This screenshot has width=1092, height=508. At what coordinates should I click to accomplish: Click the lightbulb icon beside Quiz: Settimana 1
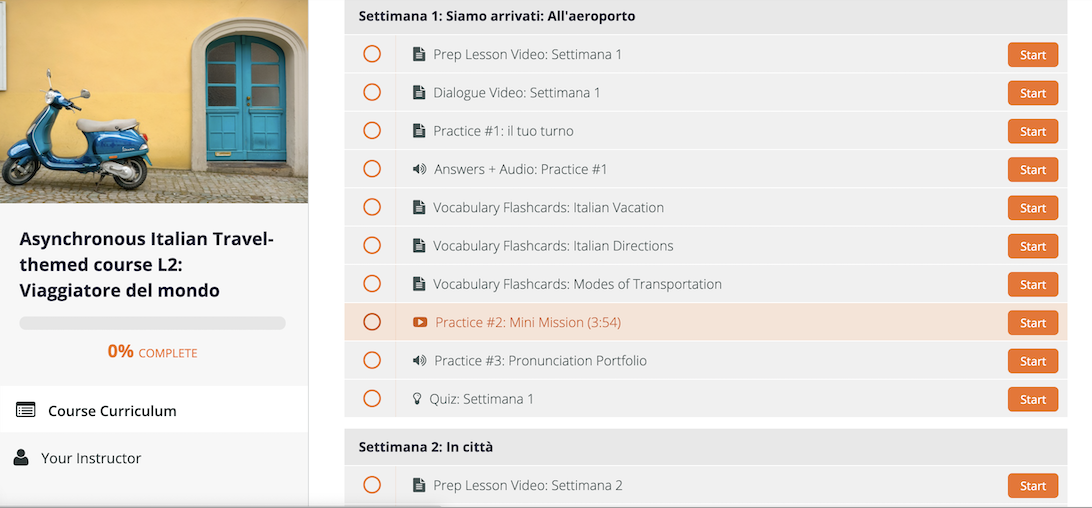point(417,399)
